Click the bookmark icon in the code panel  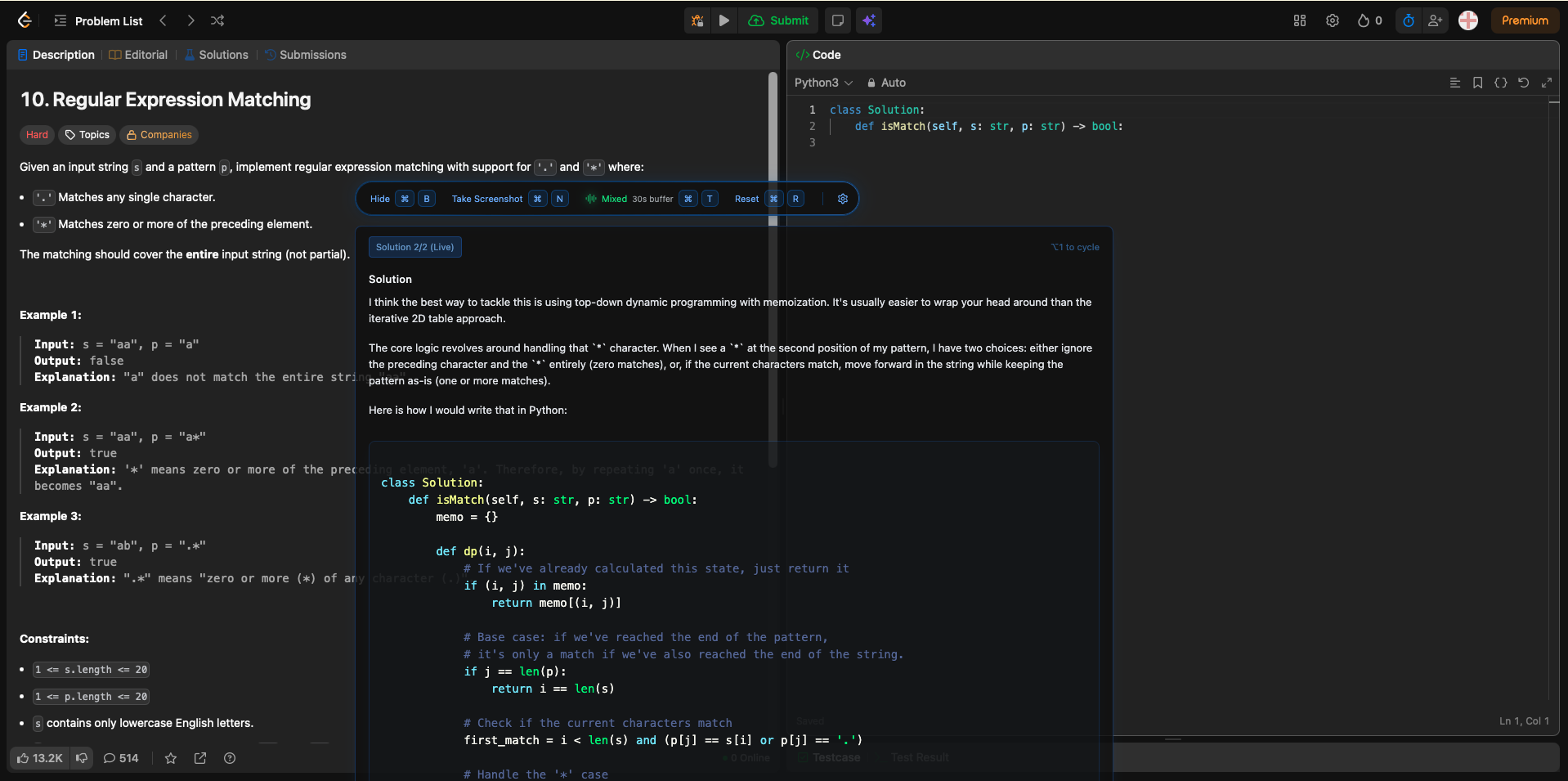(1477, 83)
